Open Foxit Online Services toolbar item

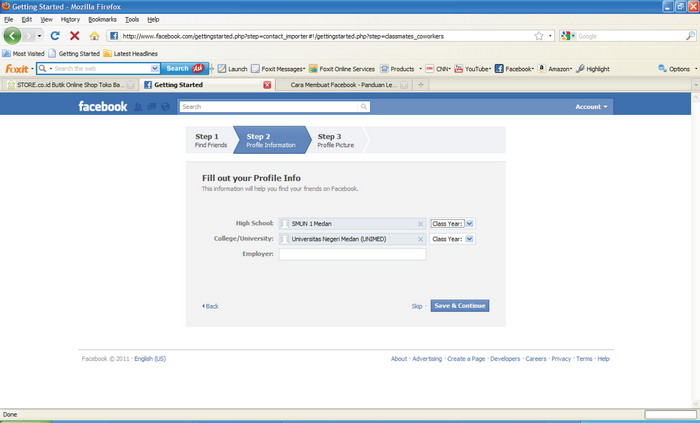342,69
